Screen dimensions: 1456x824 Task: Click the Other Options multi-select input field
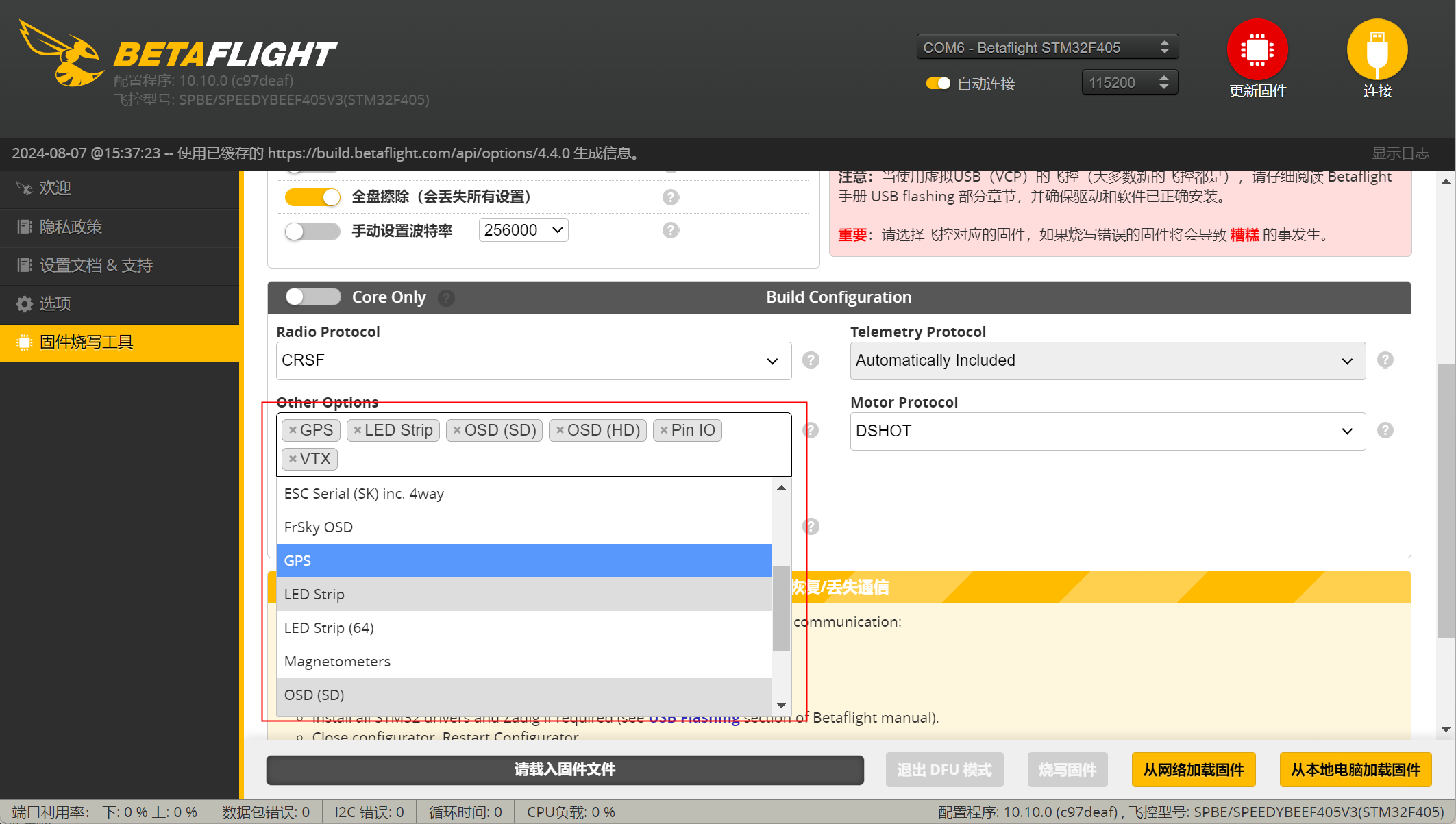point(534,445)
